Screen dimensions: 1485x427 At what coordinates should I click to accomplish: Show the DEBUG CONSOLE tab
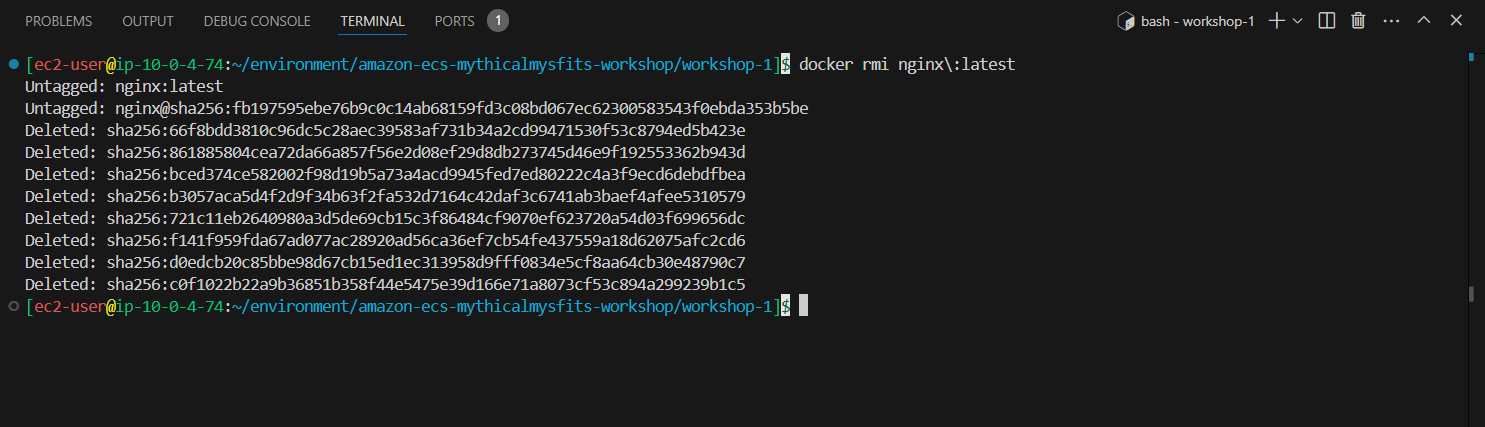pos(257,21)
